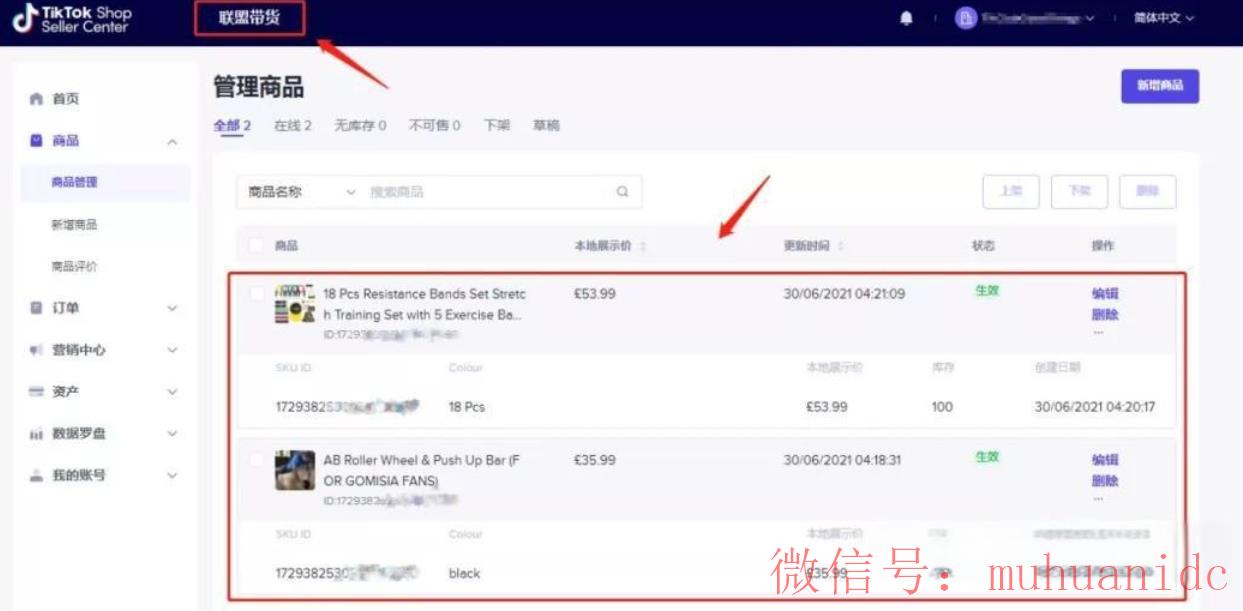Switch to the 在线 2 tab
The image size is (1243, 611).
[293, 126]
